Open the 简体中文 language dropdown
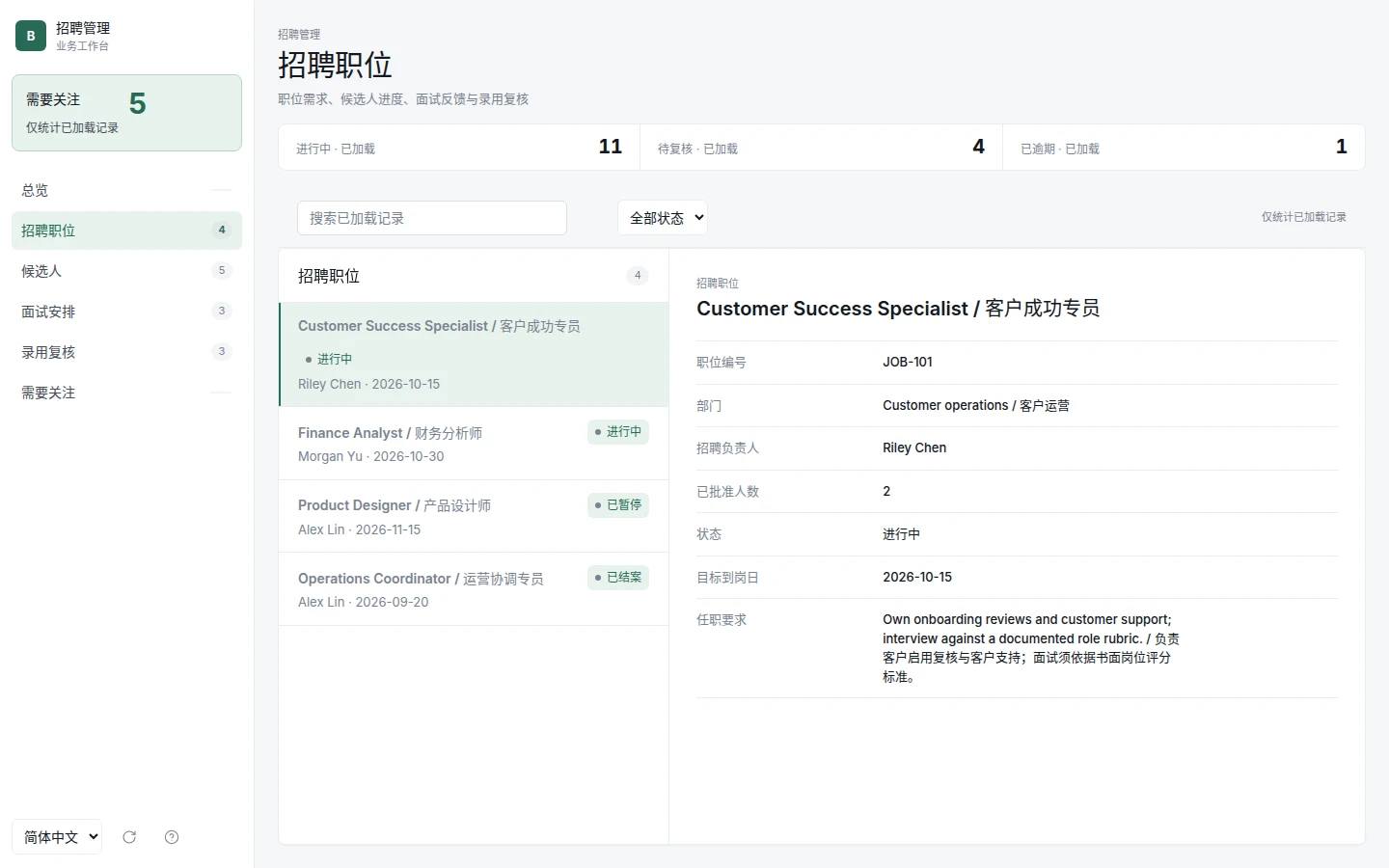Viewport: 1389px width, 868px height. [57, 837]
